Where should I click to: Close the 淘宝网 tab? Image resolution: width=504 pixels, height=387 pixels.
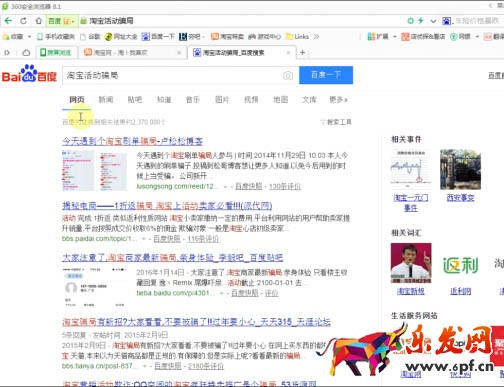[179, 53]
